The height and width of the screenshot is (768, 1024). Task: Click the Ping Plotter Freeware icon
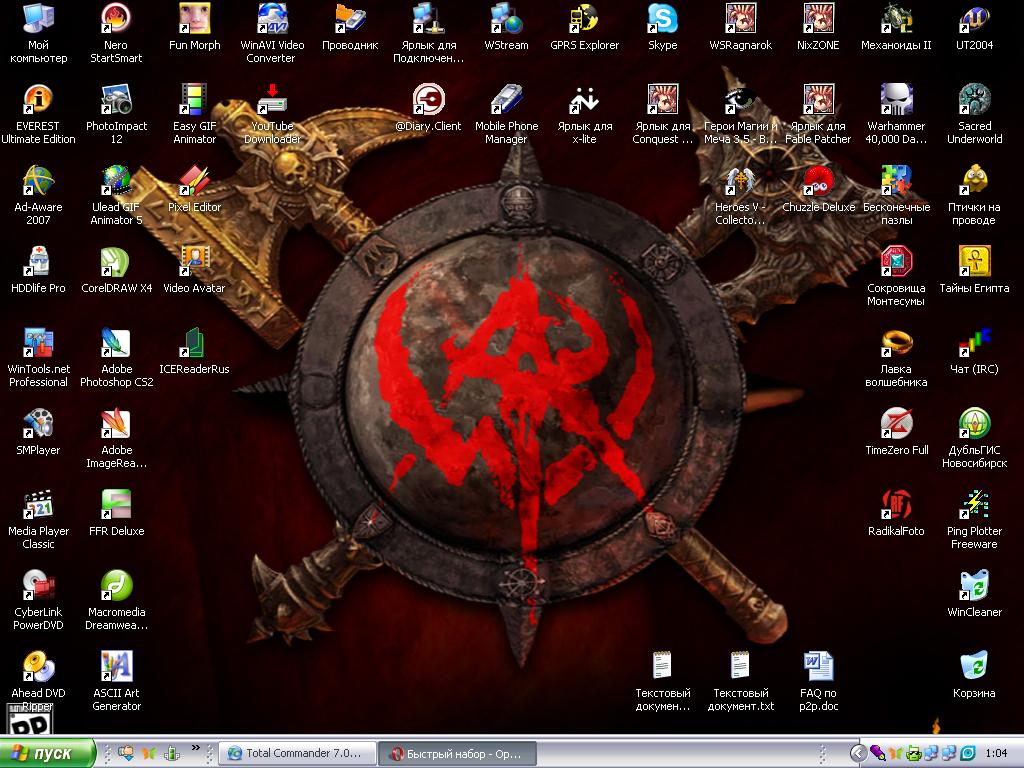[974, 505]
